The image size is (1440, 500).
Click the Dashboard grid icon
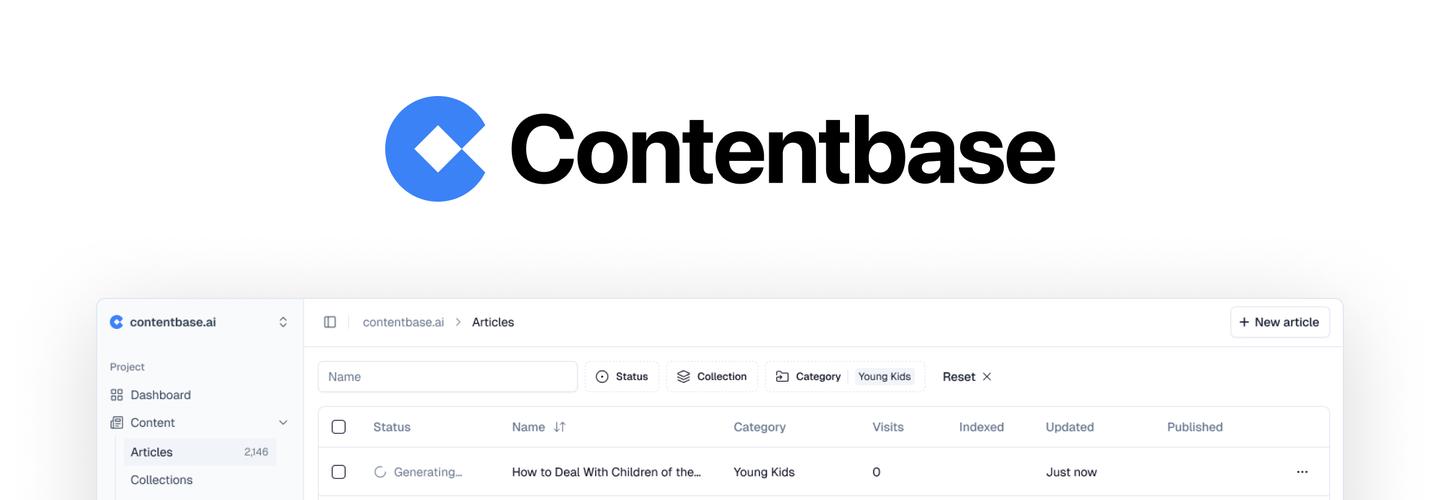[117, 395]
